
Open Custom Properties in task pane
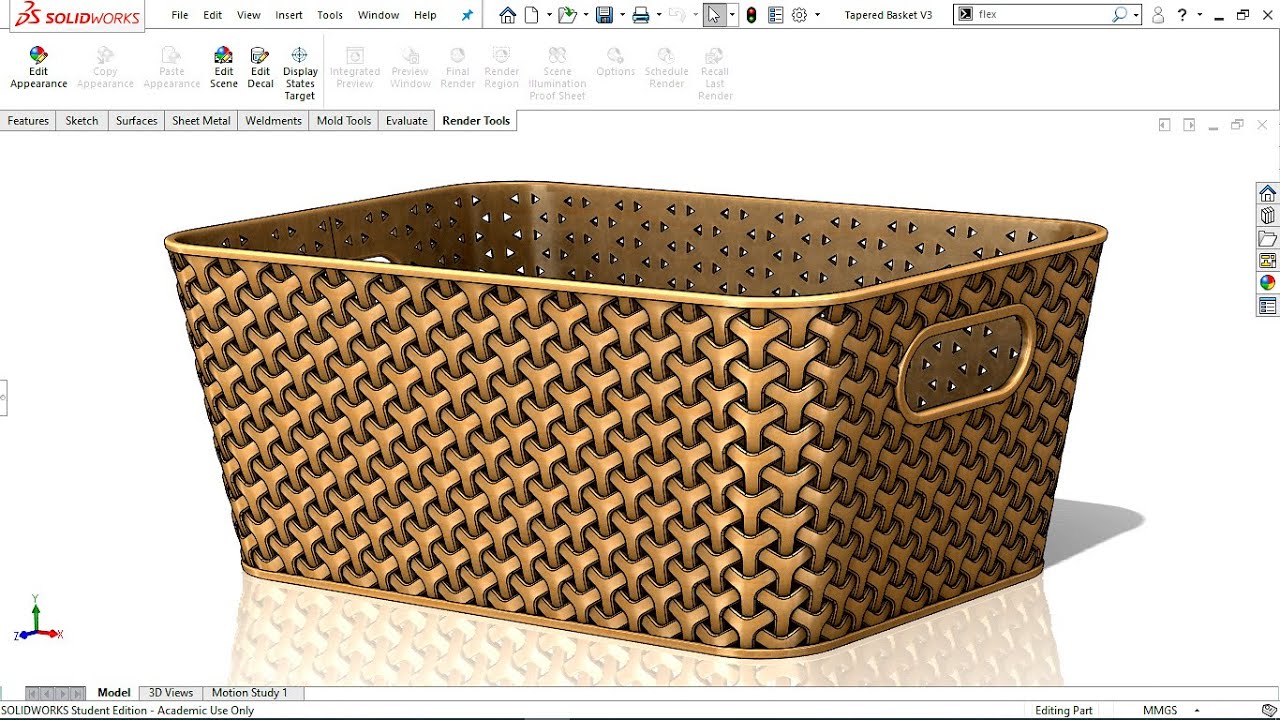[x=1268, y=306]
